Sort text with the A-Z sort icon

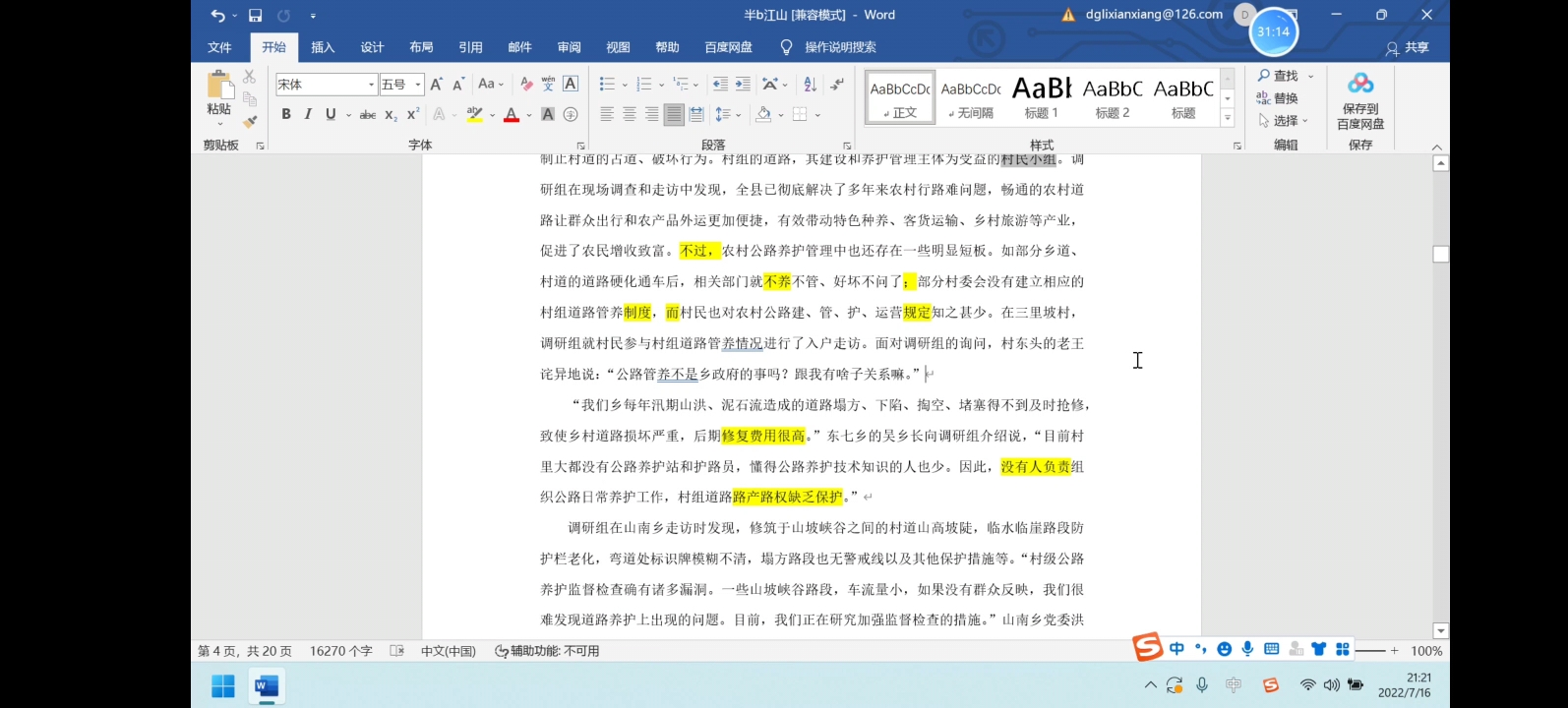click(810, 85)
